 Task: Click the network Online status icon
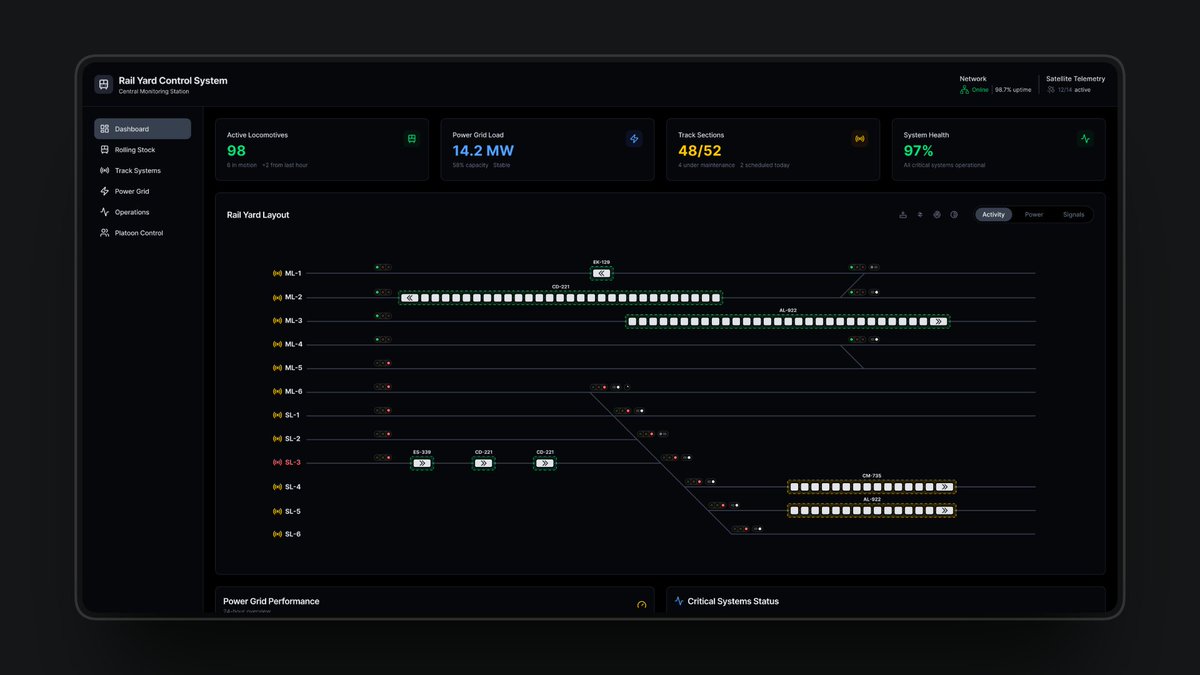pos(964,90)
